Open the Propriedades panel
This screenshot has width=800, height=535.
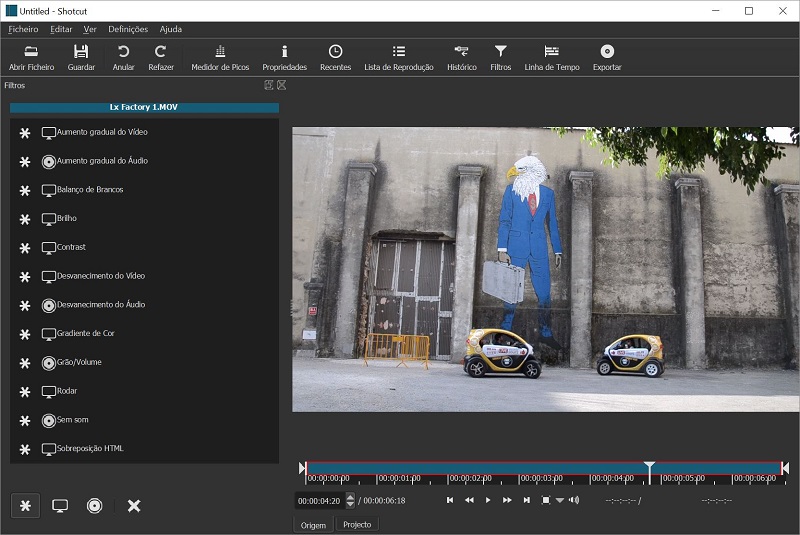tap(285, 58)
